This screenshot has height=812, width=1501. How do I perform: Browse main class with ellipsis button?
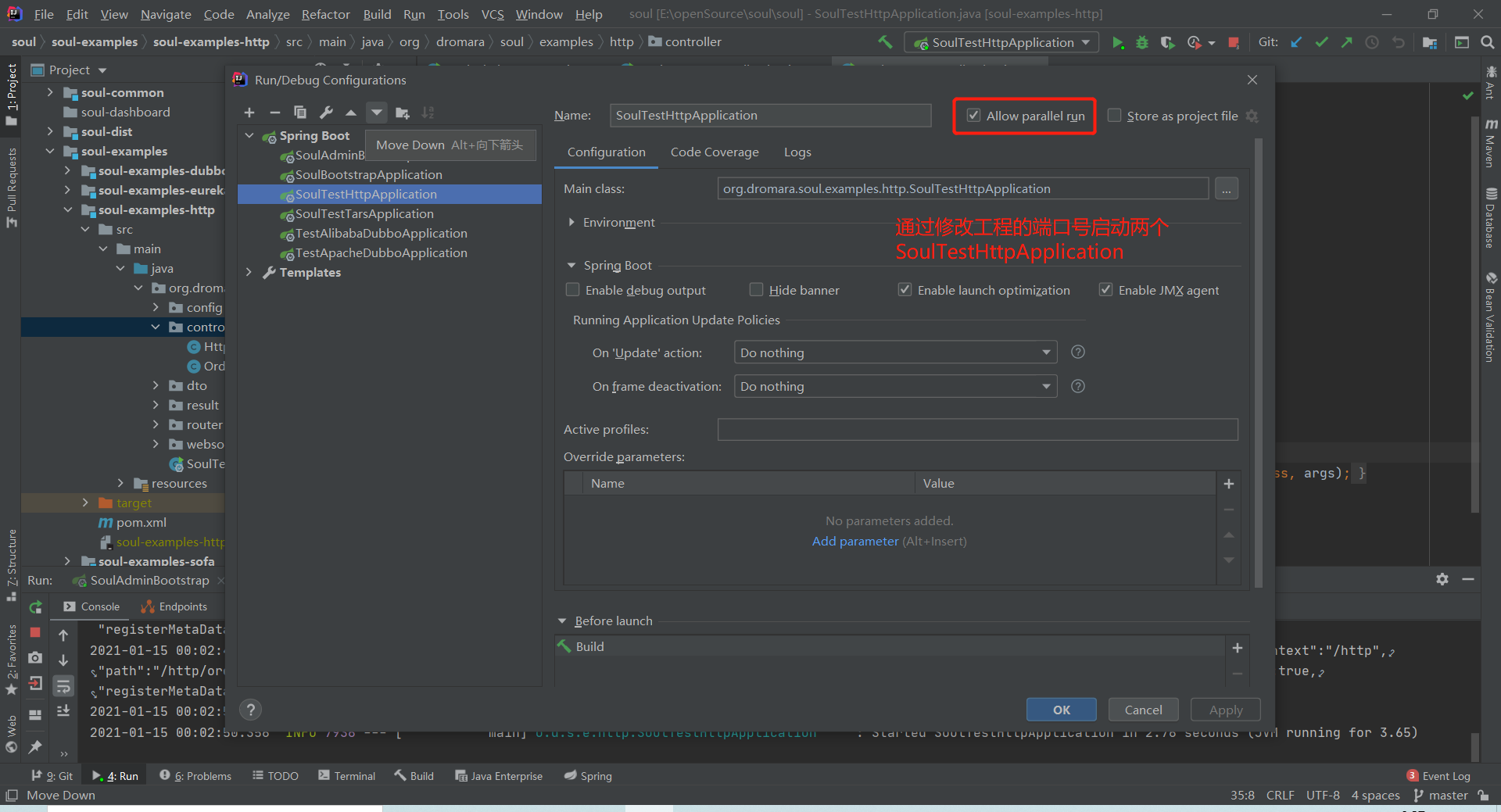pyautogui.click(x=1227, y=189)
